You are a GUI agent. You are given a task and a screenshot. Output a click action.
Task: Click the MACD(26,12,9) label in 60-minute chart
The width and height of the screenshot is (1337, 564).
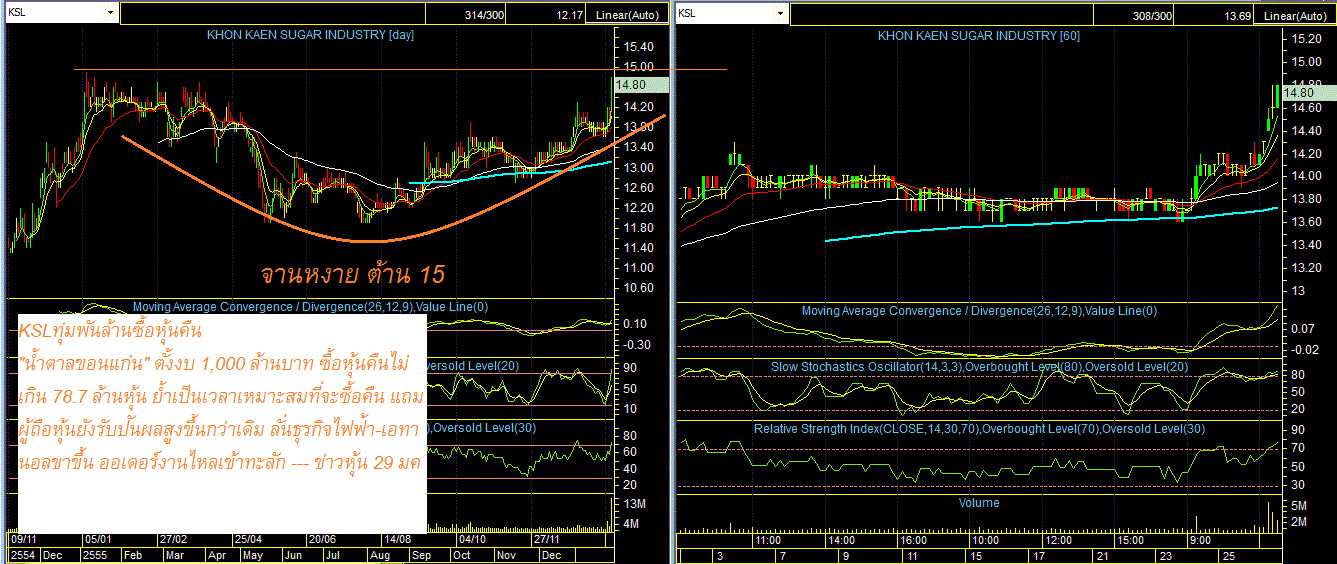coord(979,311)
